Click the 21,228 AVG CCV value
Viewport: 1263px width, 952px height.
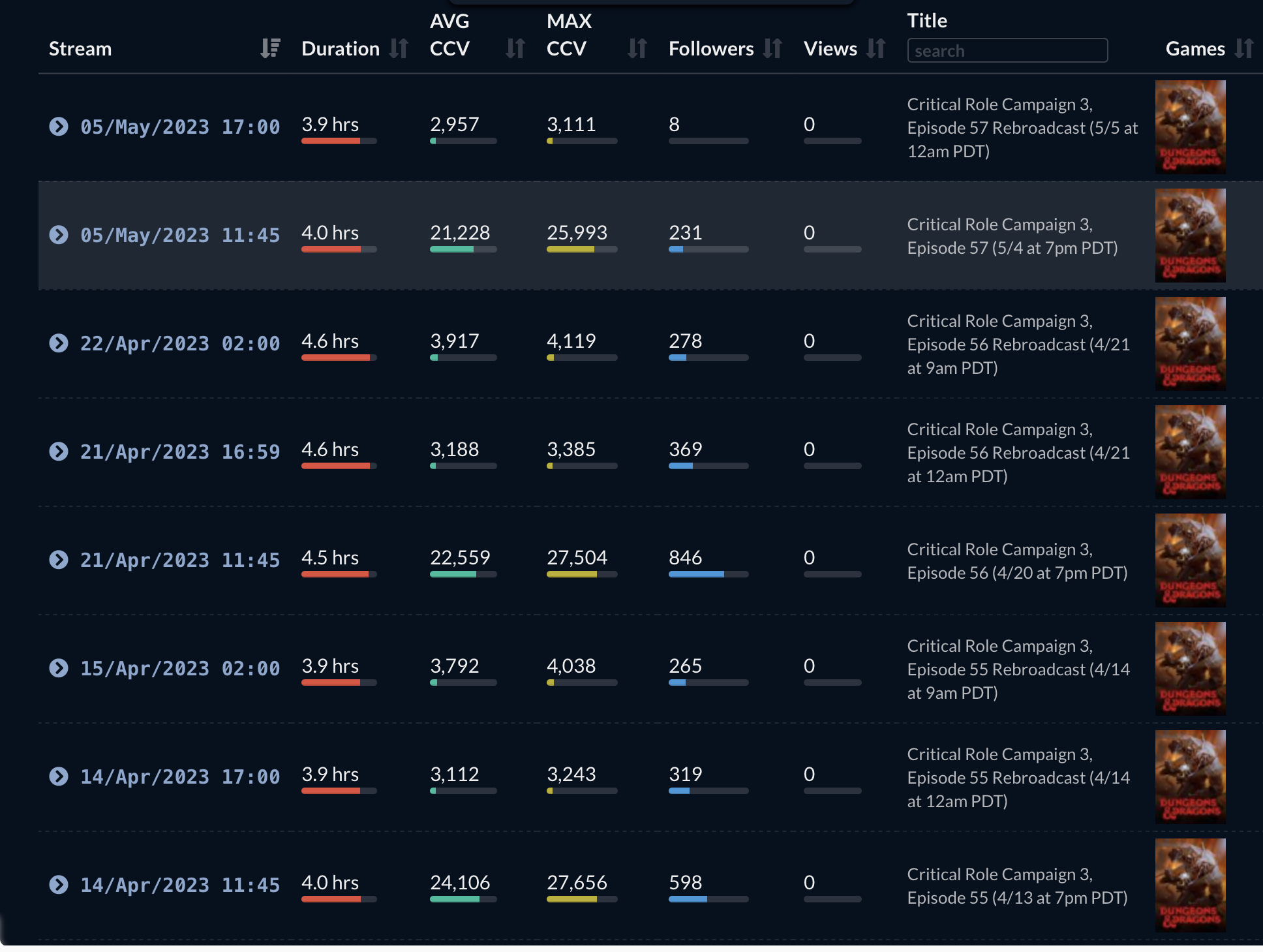pos(460,232)
